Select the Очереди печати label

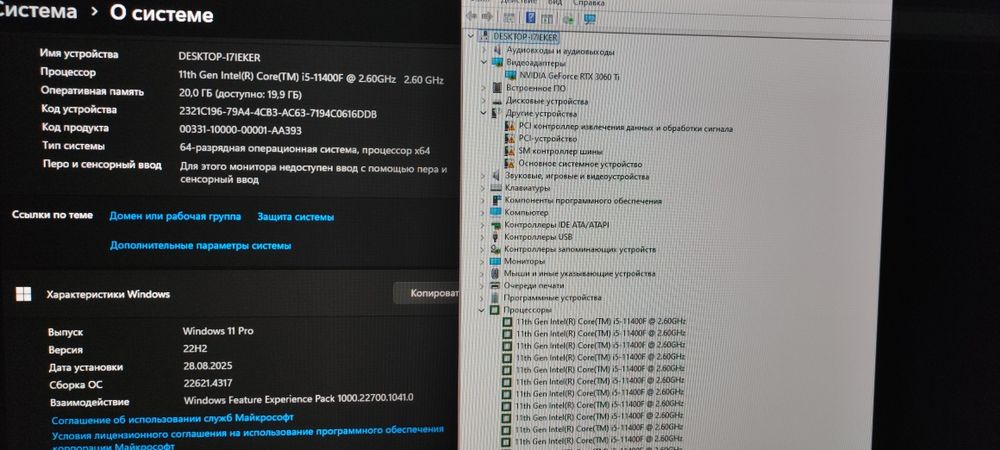click(x=534, y=286)
